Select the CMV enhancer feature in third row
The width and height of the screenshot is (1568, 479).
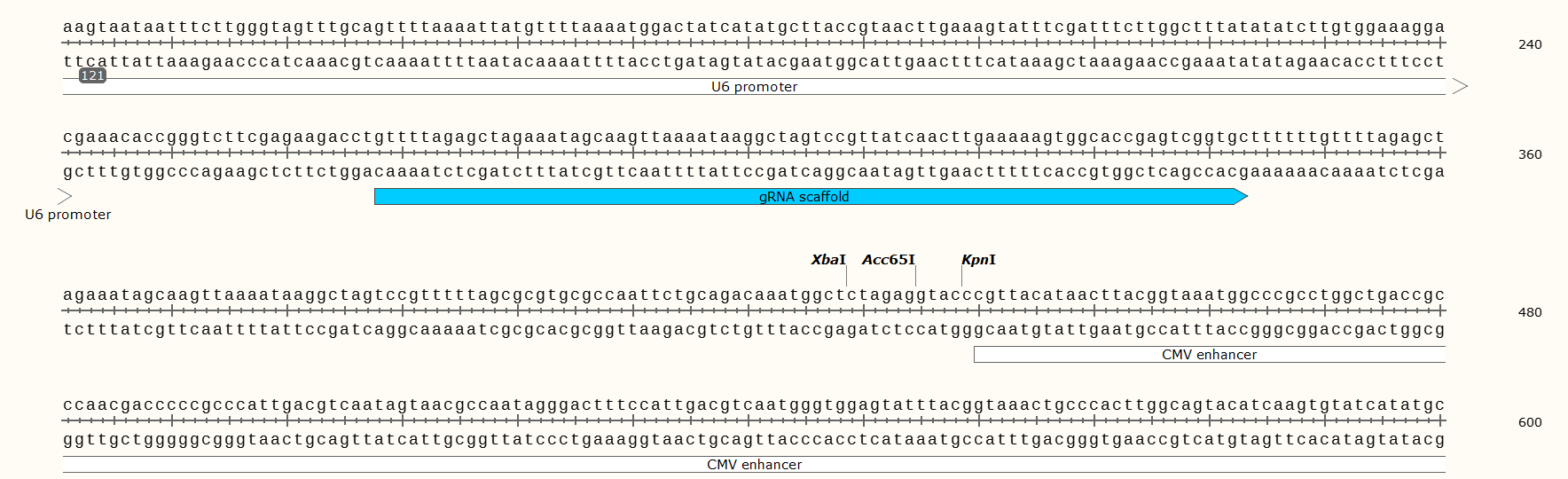(1210, 355)
